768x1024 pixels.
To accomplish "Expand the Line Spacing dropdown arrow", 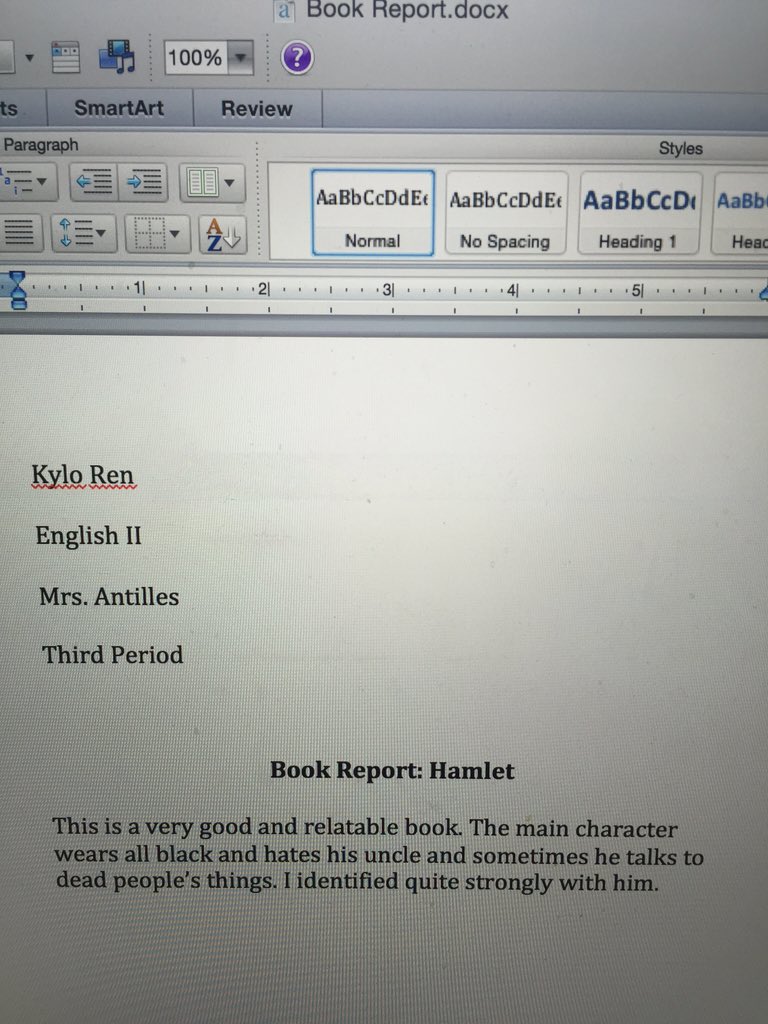I will tap(101, 233).
